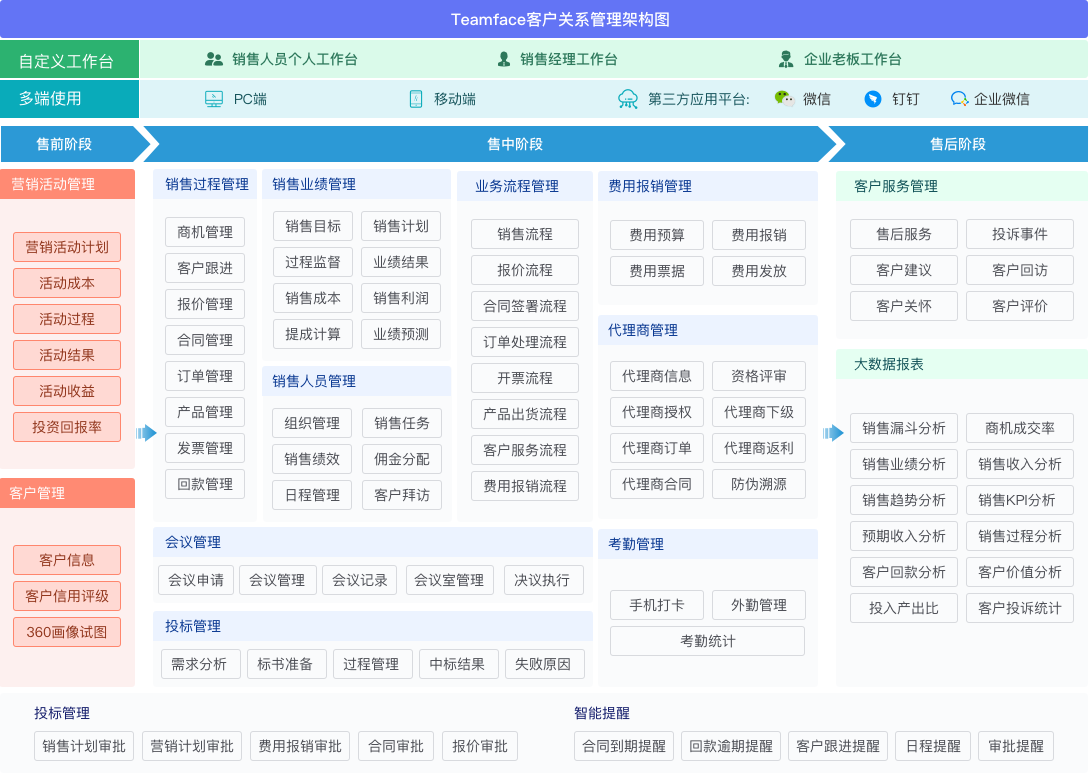1090x780 pixels.
Task: Select the 移动端 mobile phone icon
Action: pos(415,98)
